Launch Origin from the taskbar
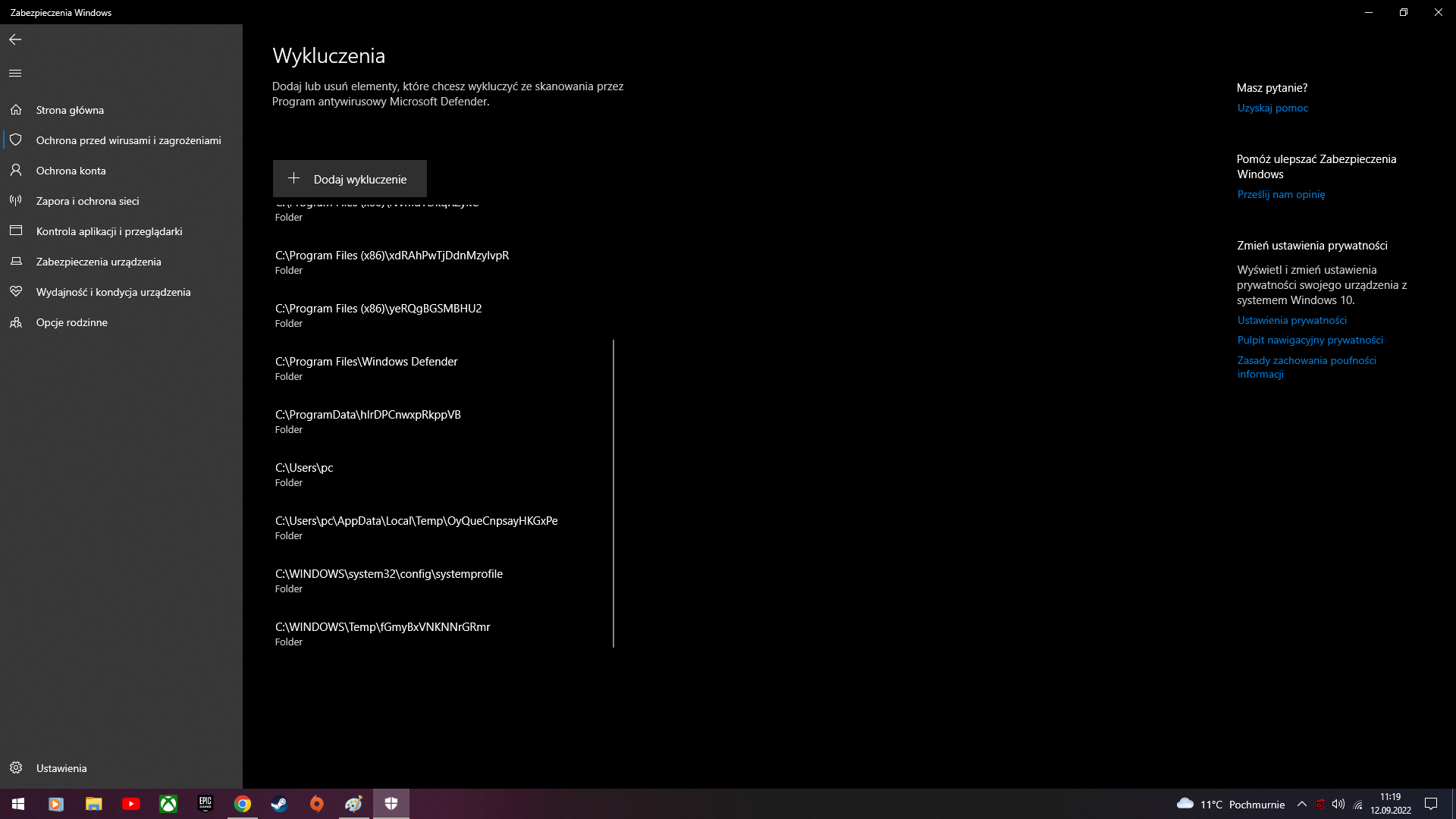1456x819 pixels. click(316, 804)
